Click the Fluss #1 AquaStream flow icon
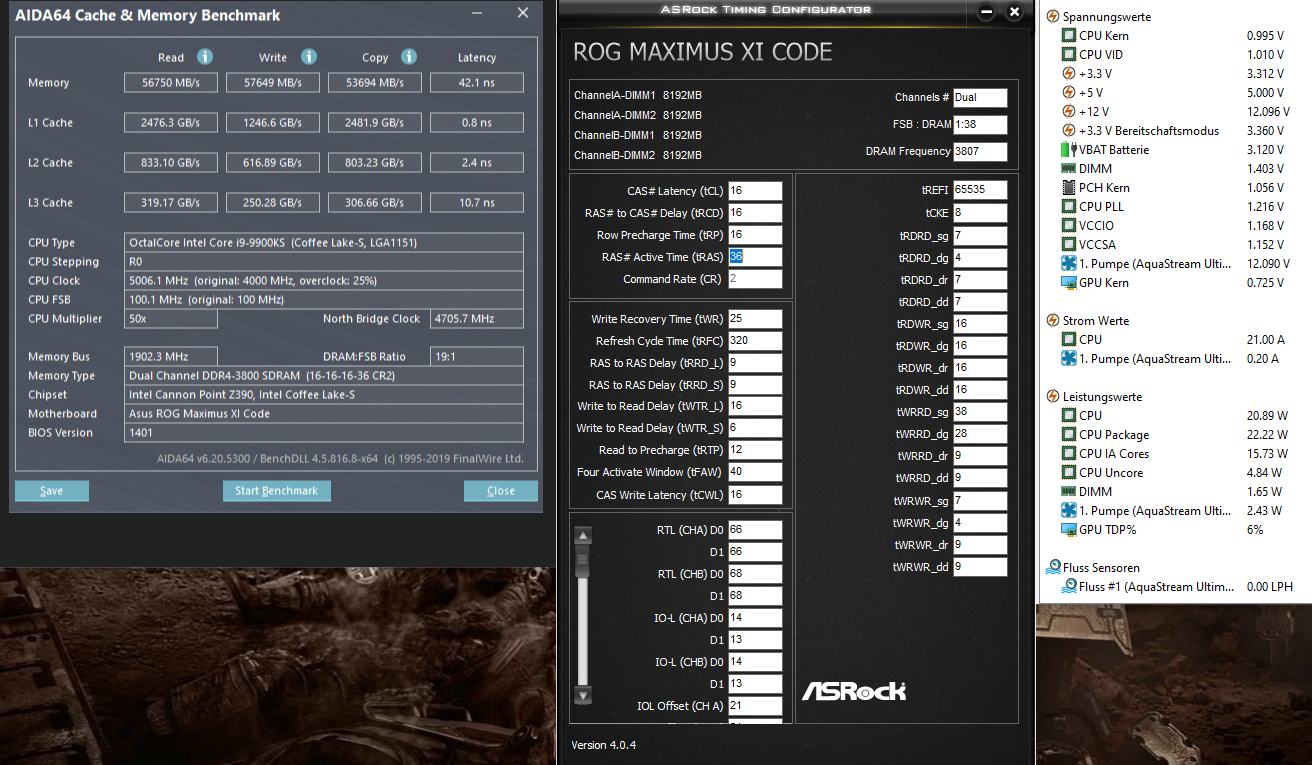1312x765 pixels. 1069,587
